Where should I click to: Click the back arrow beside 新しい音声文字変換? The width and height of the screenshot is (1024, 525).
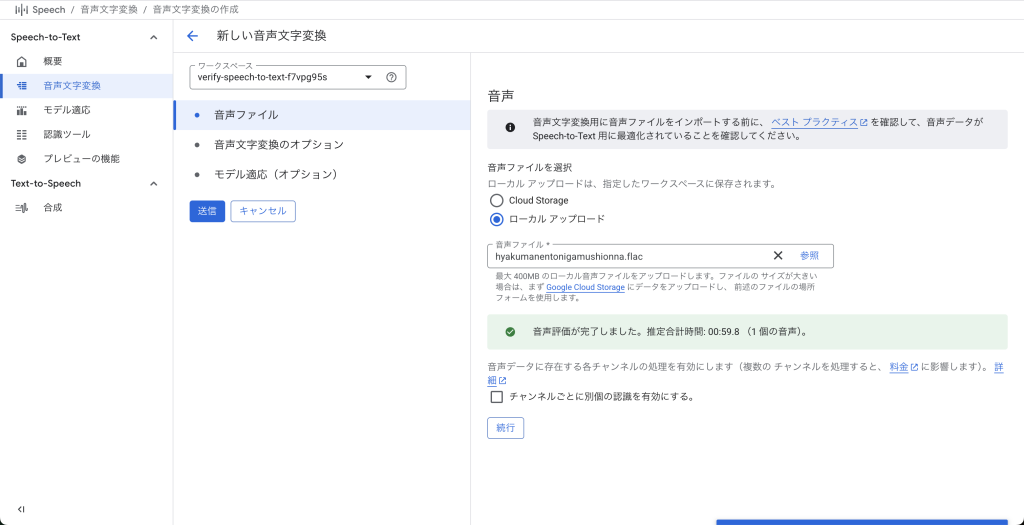(x=193, y=36)
